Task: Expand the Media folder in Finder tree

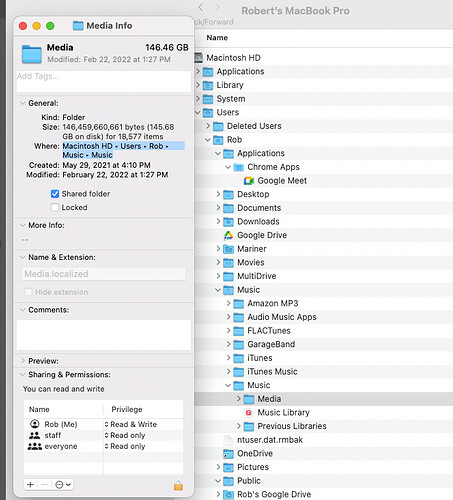Action: coord(239,399)
